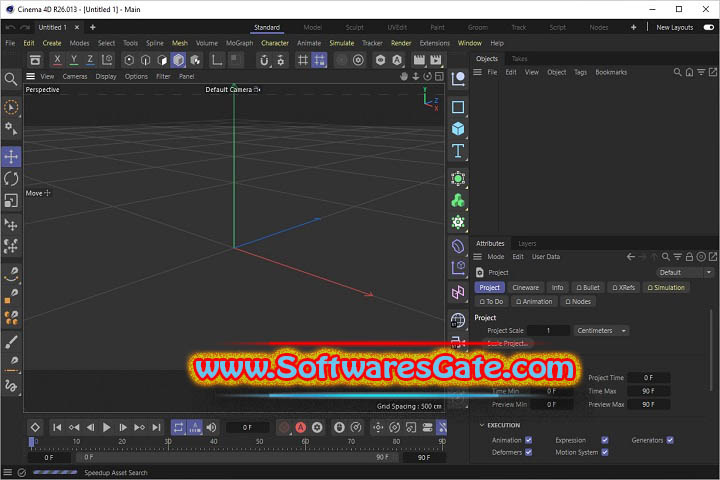The width and height of the screenshot is (720, 480).
Task: Select the Move tool in left palette
Action: point(11,157)
